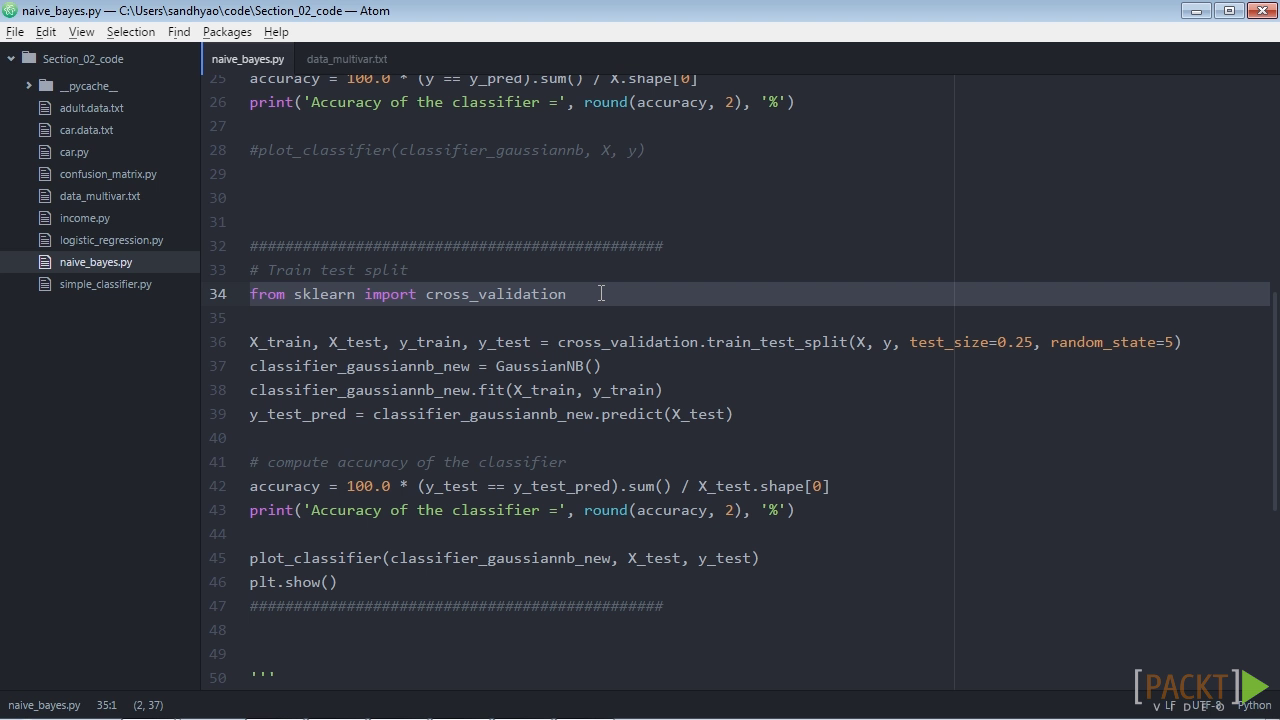Open logistic_regression.py from the tree
1280x720 pixels.
(111, 240)
